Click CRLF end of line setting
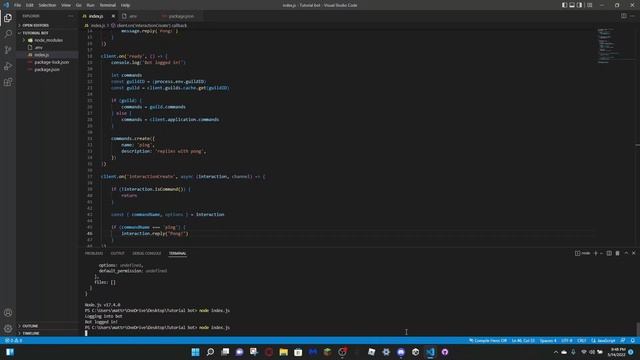This screenshot has width=640, height=360. tap(582, 340)
